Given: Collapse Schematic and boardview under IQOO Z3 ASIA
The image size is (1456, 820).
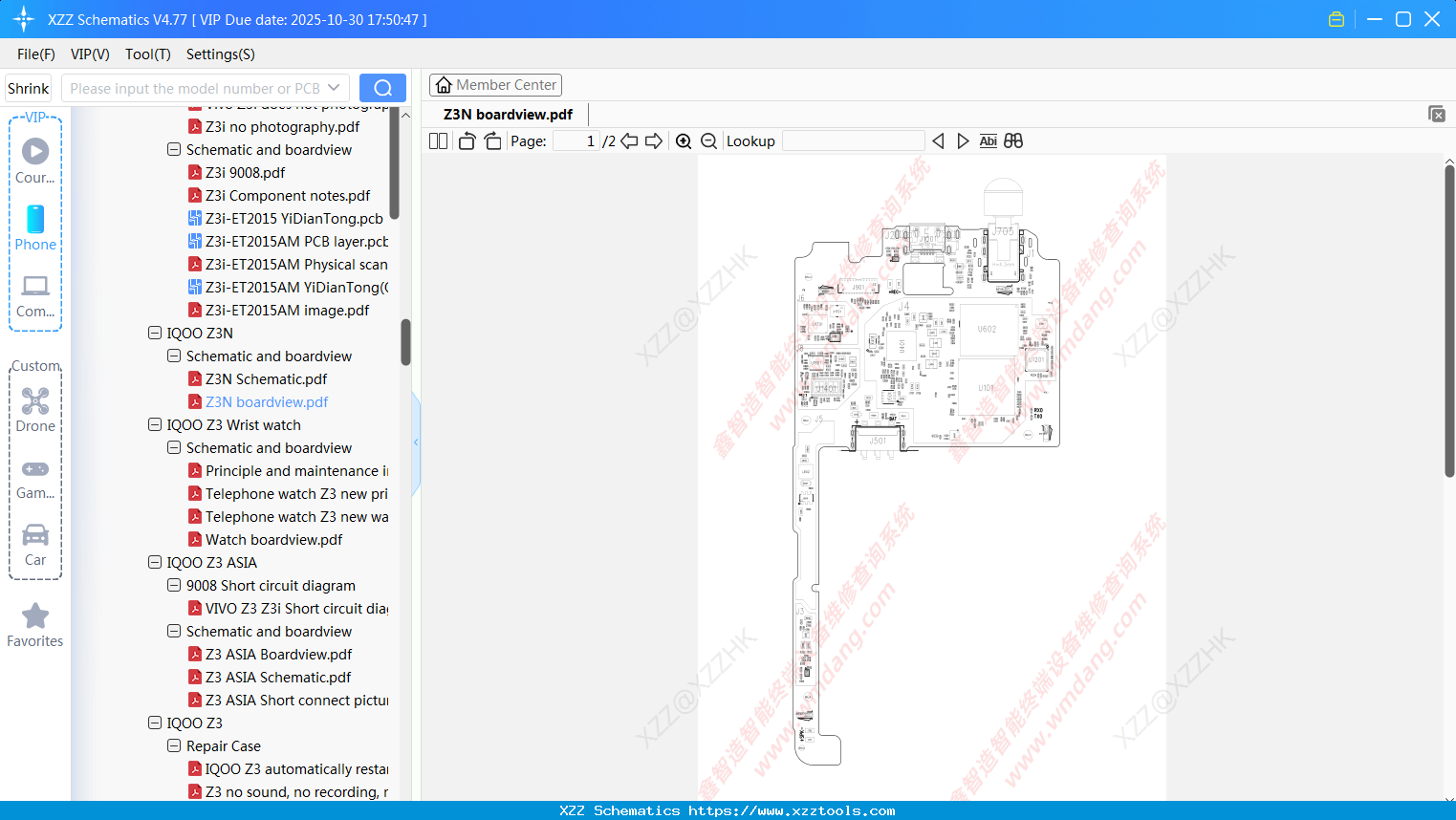Looking at the screenshot, I should click(174, 632).
